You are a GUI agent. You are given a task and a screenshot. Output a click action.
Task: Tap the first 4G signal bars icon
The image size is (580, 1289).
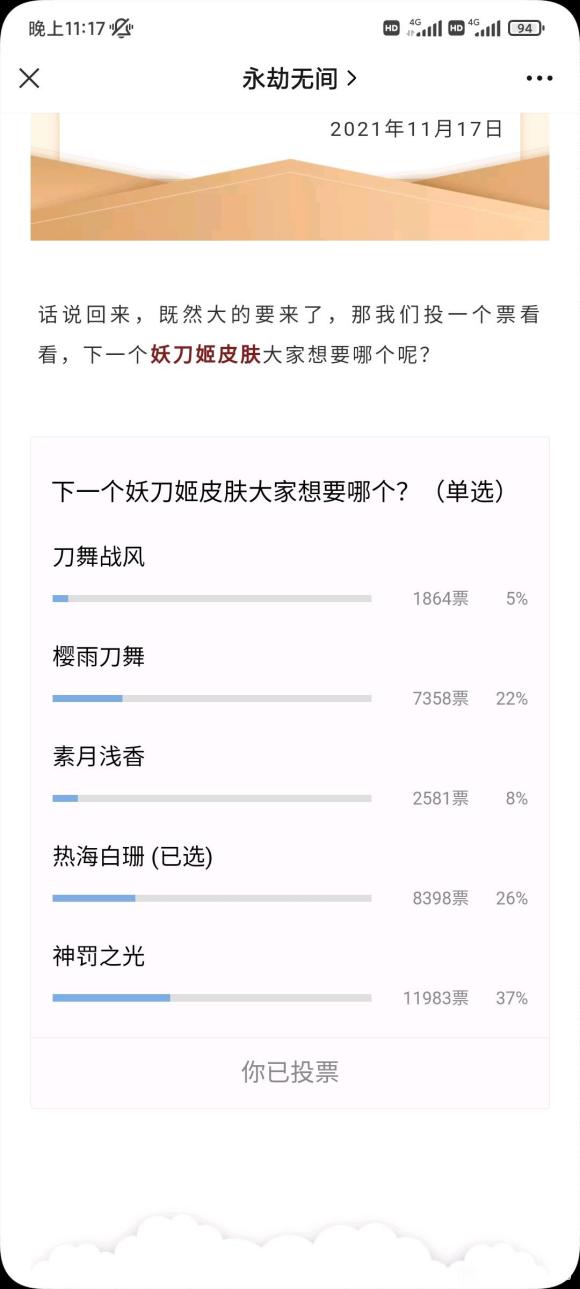(x=424, y=27)
